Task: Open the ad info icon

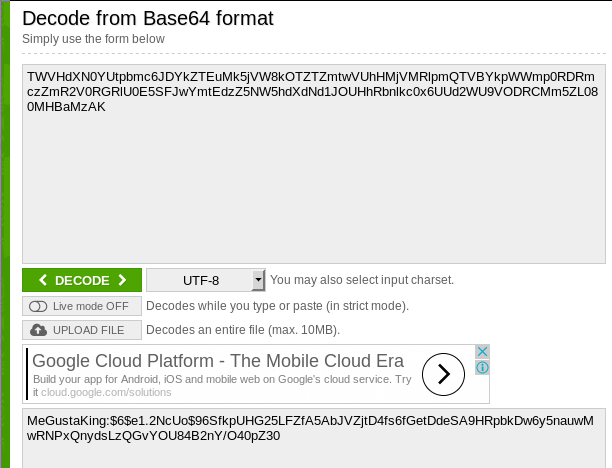Action: coord(482,367)
